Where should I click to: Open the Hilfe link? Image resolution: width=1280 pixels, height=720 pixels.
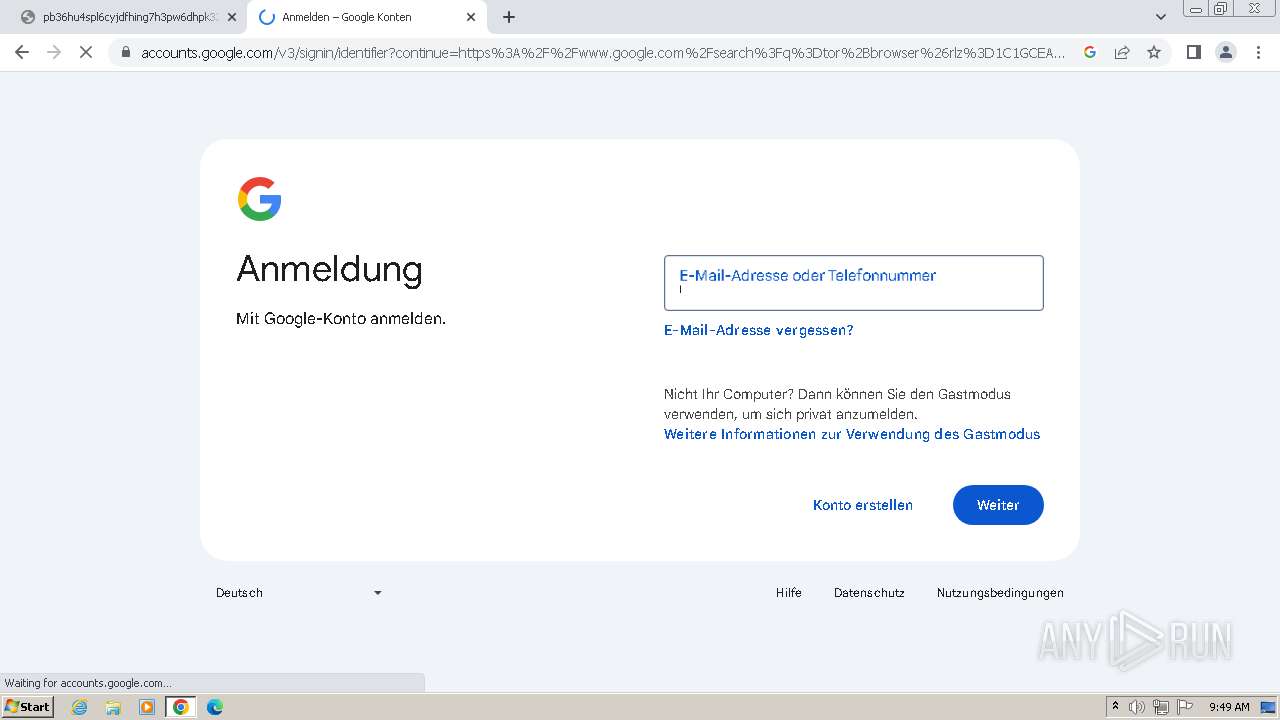[x=789, y=593]
